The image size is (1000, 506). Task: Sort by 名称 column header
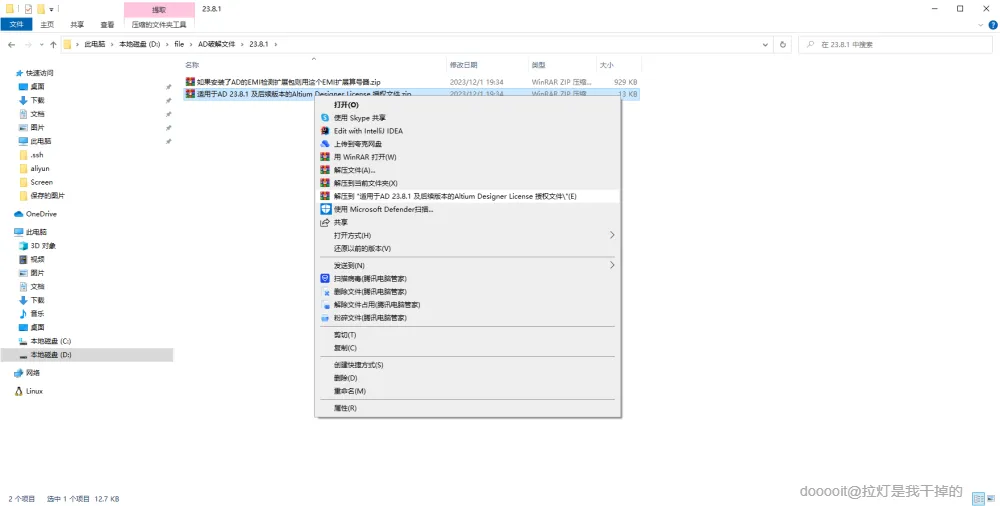point(192,65)
